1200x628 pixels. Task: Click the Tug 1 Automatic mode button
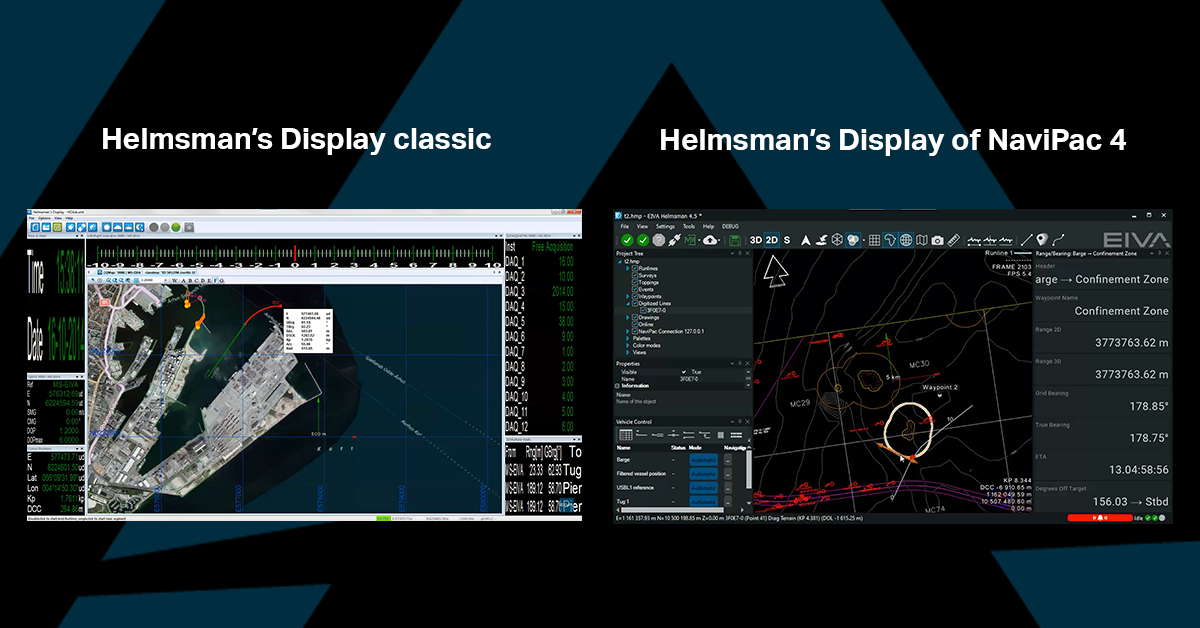(x=704, y=502)
